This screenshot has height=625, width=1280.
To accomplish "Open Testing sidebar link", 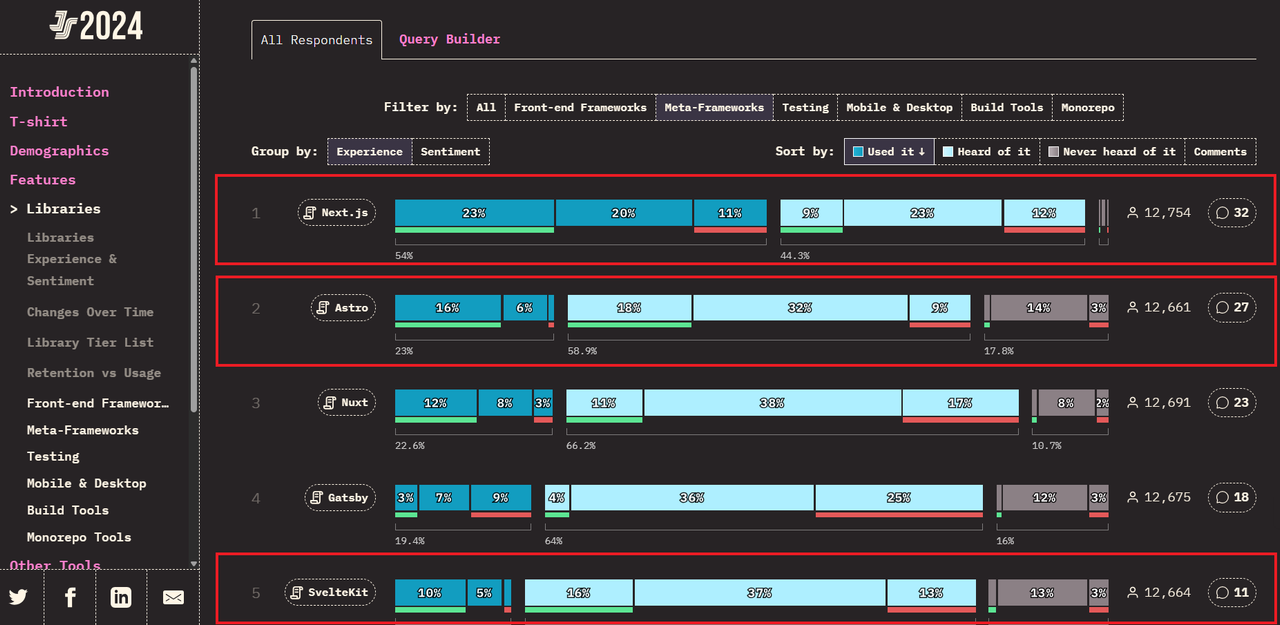I will pos(53,456).
